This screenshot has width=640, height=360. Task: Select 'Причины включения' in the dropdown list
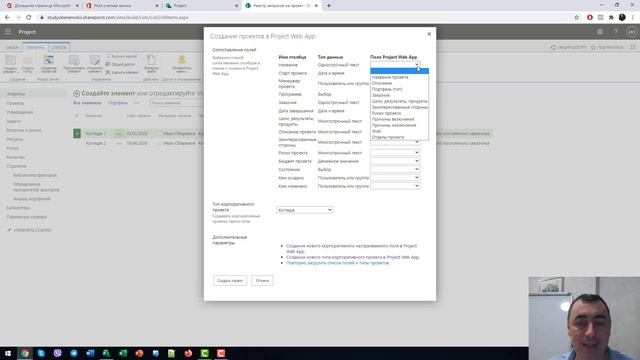(x=393, y=119)
